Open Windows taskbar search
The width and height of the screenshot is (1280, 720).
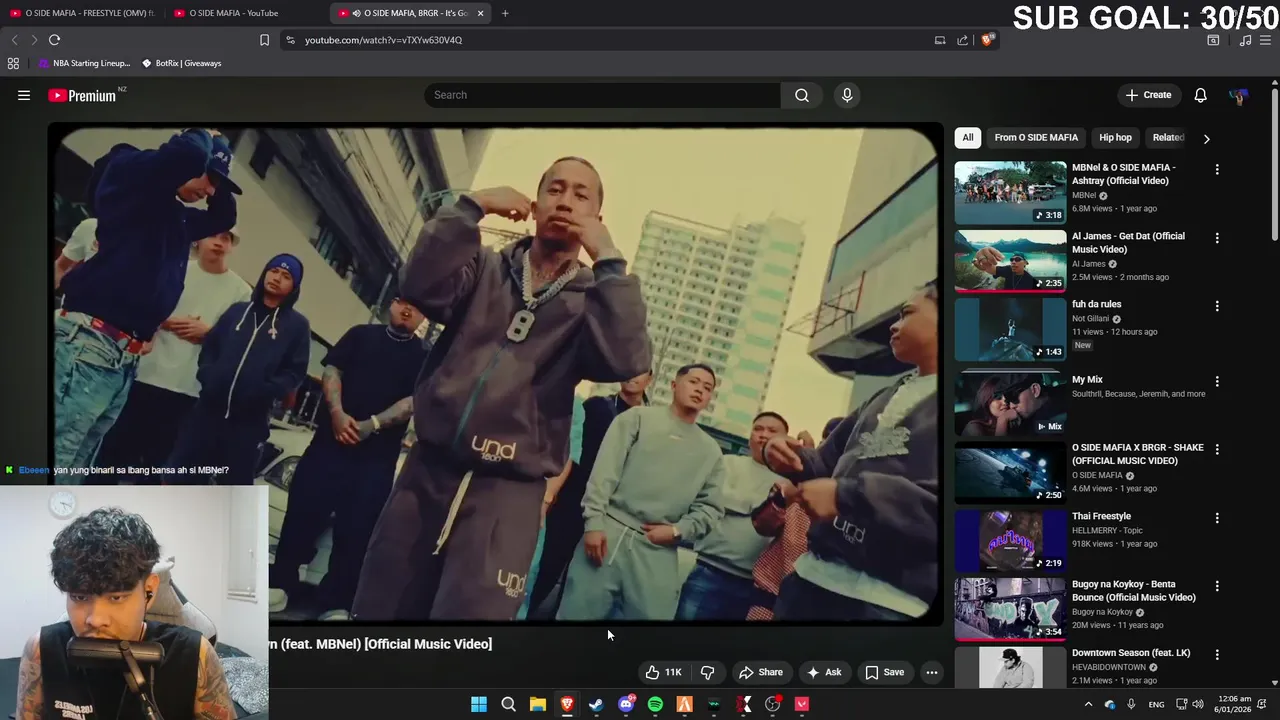(x=508, y=704)
